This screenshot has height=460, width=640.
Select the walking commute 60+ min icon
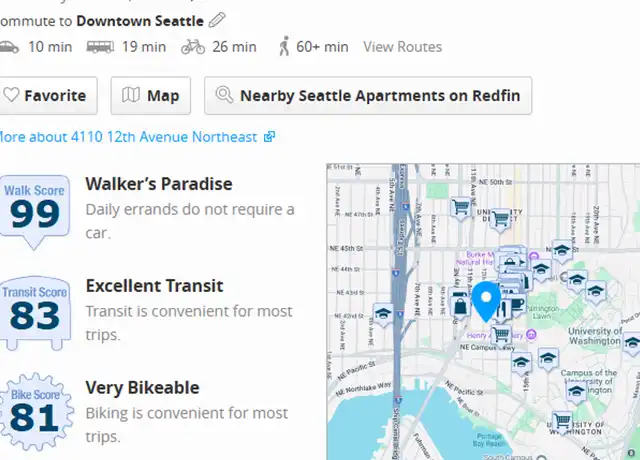[284, 46]
